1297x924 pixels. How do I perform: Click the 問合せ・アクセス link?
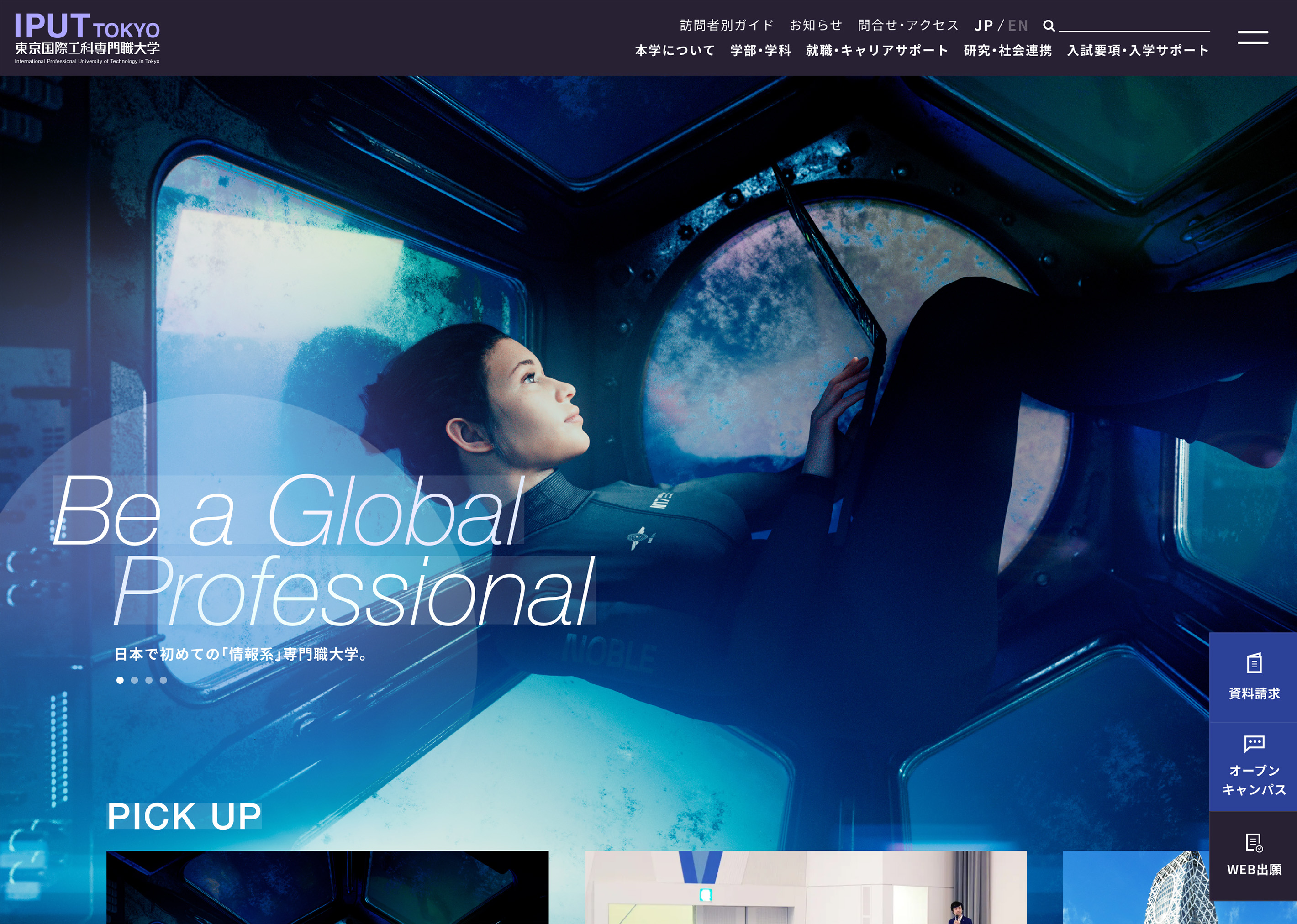907,25
